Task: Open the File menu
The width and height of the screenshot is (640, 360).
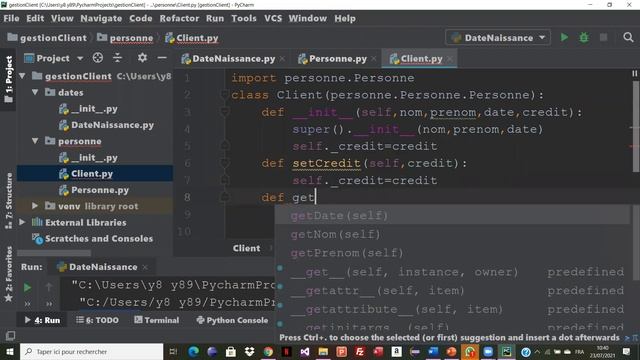Action: (11, 18)
